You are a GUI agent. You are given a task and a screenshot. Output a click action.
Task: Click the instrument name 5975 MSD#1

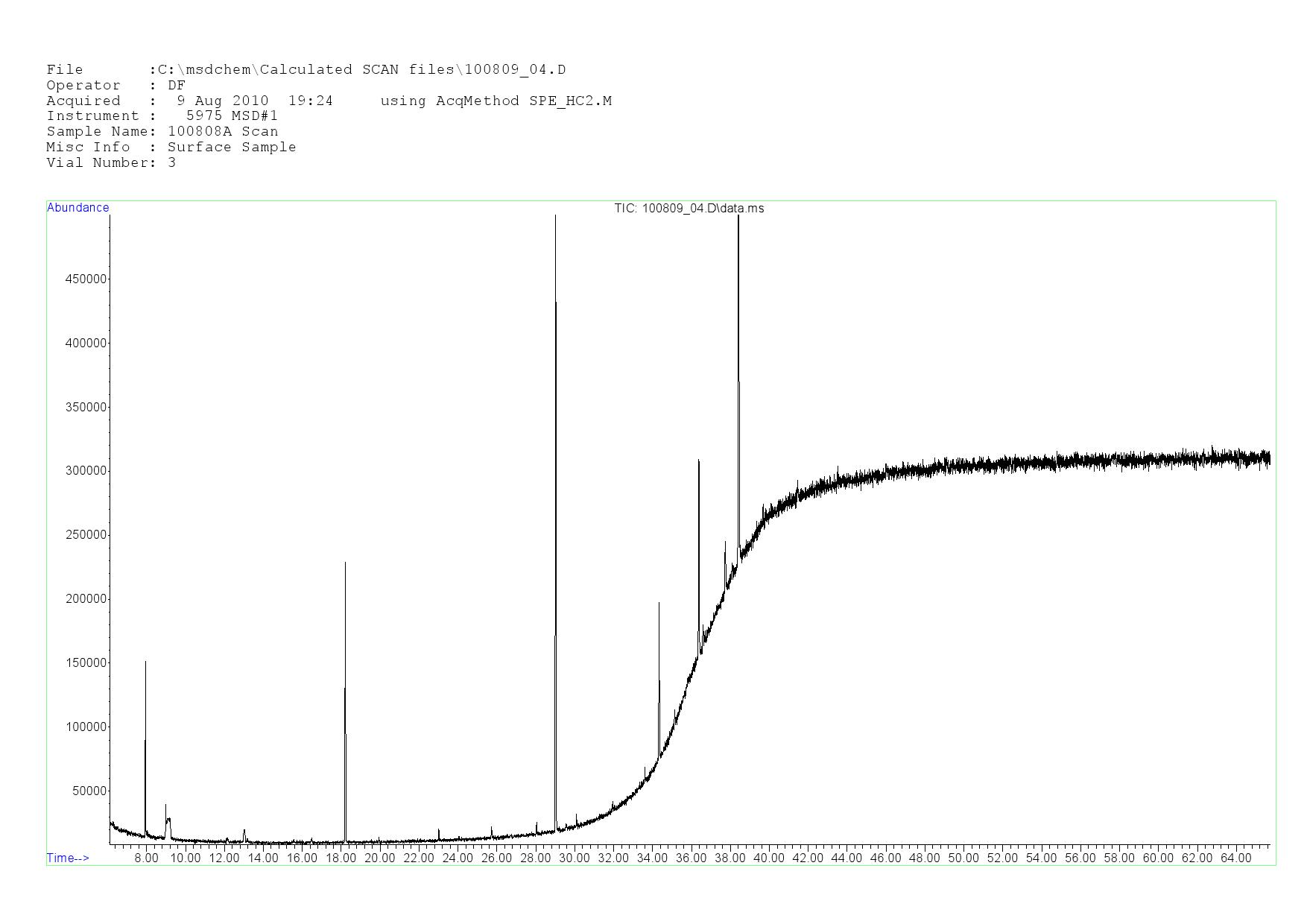232,116
